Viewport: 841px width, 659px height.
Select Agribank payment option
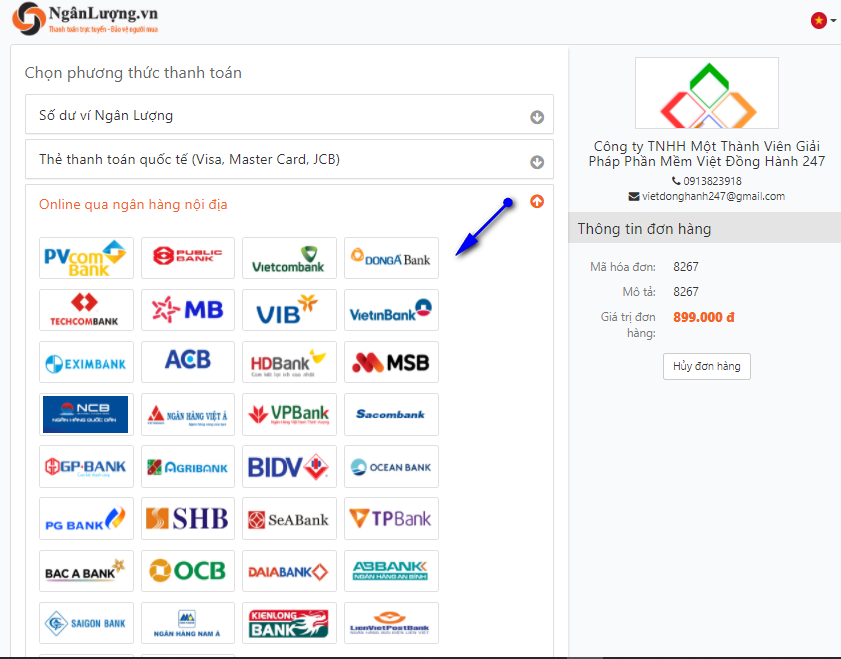pos(188,466)
